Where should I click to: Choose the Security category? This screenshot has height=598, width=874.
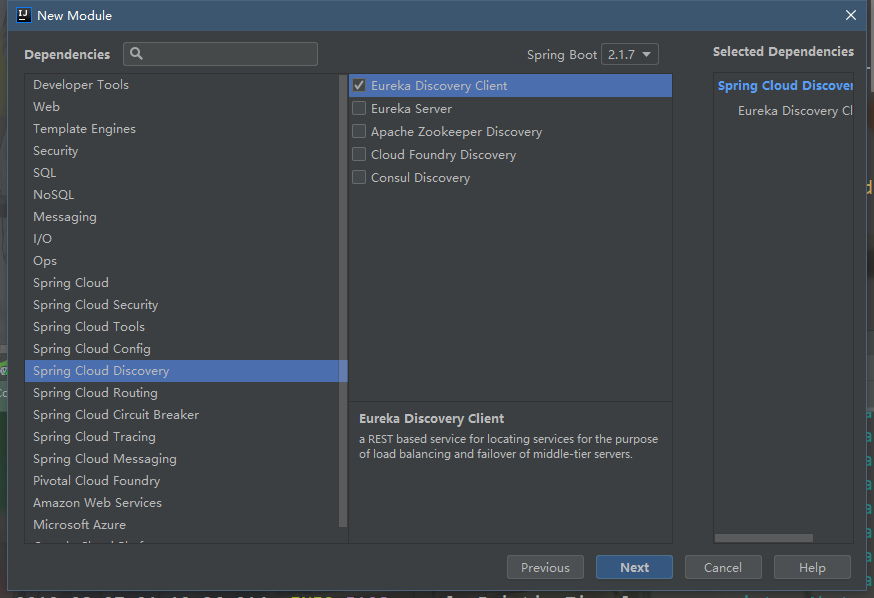(x=182, y=150)
